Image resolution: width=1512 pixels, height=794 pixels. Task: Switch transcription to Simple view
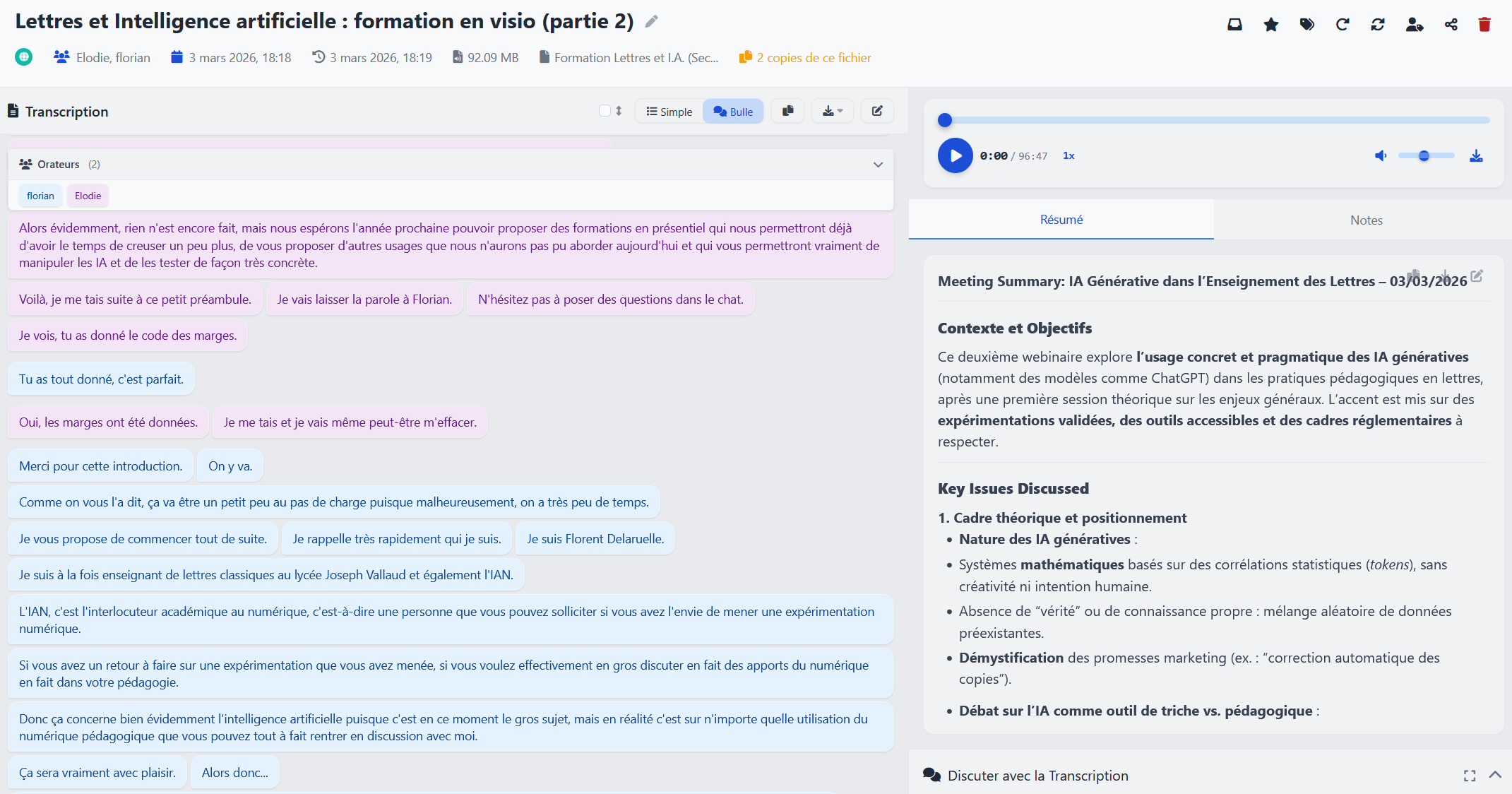669,112
